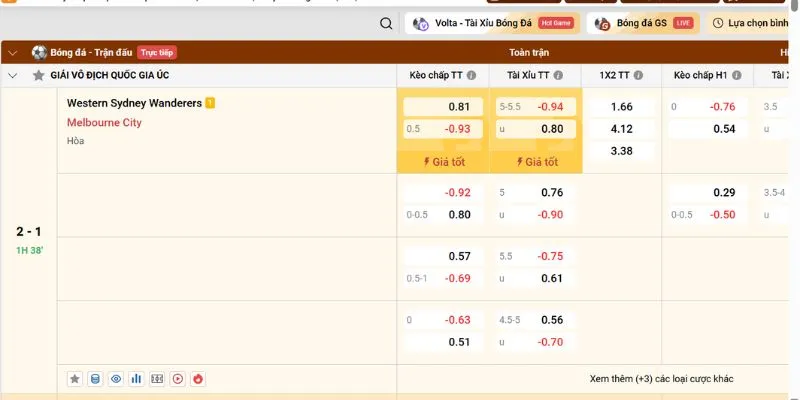The height and width of the screenshot is (400, 800).
Task: Click the search magnifier icon
Action: (387, 23)
